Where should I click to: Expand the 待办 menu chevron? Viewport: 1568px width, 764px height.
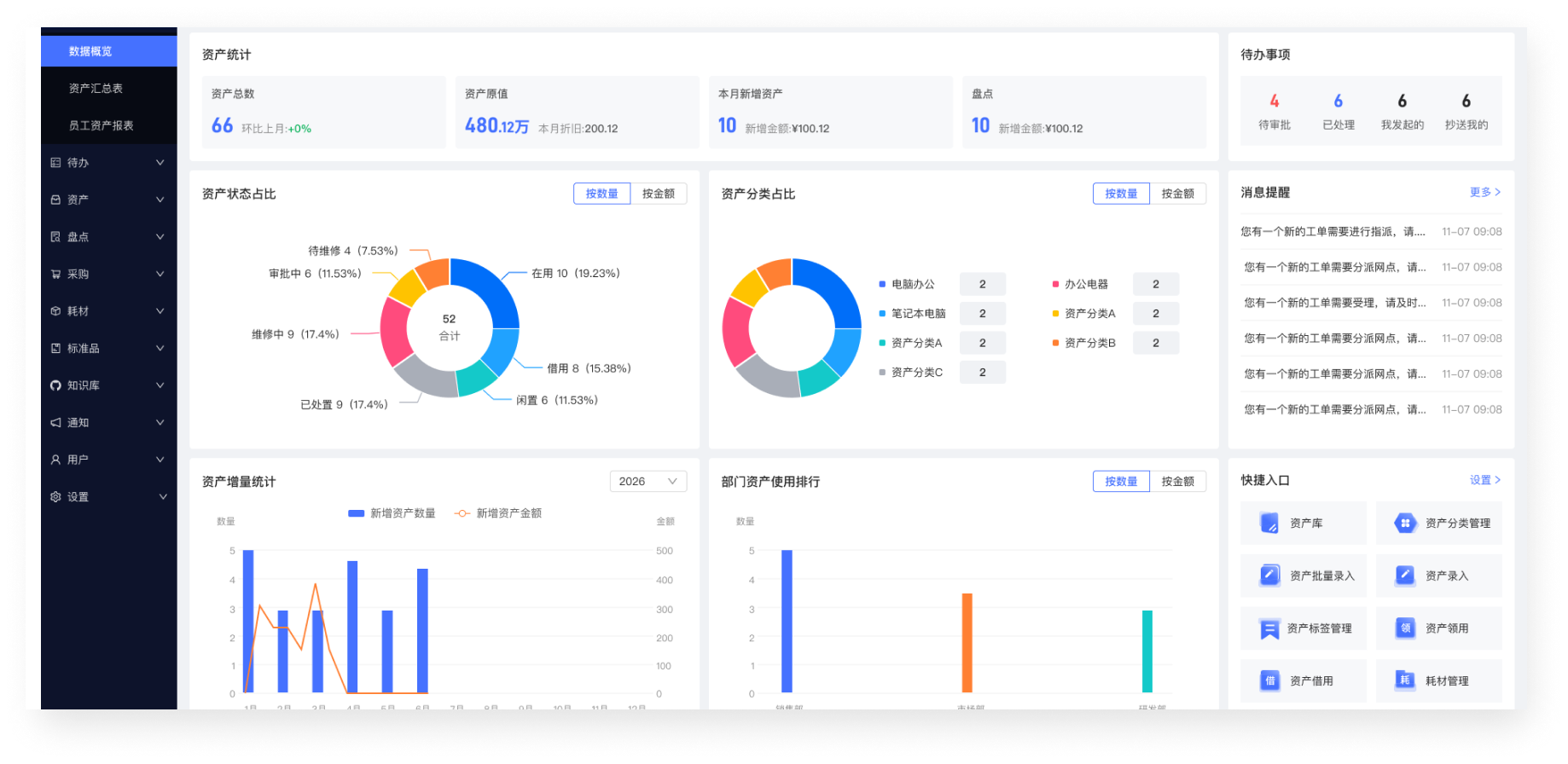[160, 162]
